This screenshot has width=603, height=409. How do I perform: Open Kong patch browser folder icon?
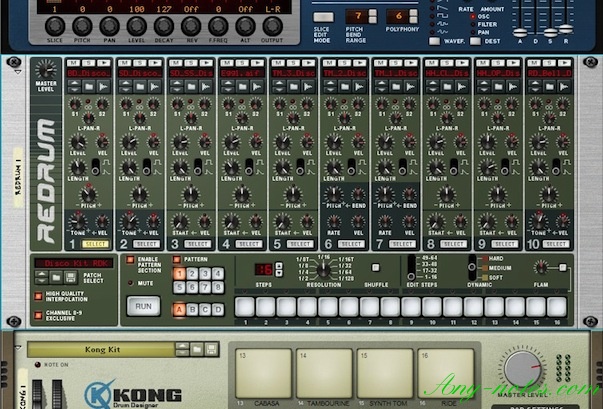pos(197,349)
